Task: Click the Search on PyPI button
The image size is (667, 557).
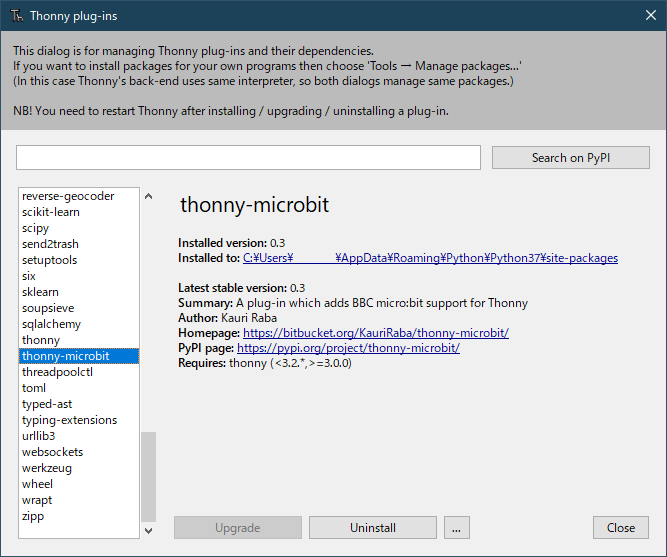Action: [571, 158]
